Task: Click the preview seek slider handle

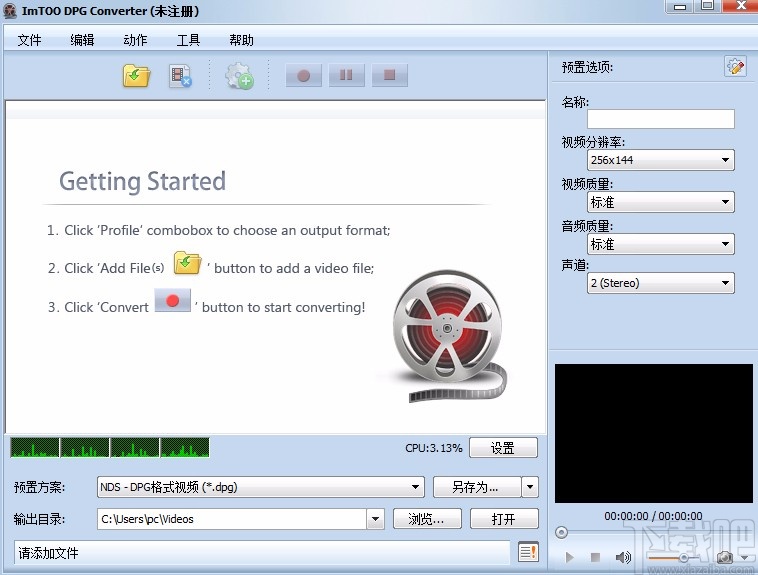Action: tap(561, 532)
